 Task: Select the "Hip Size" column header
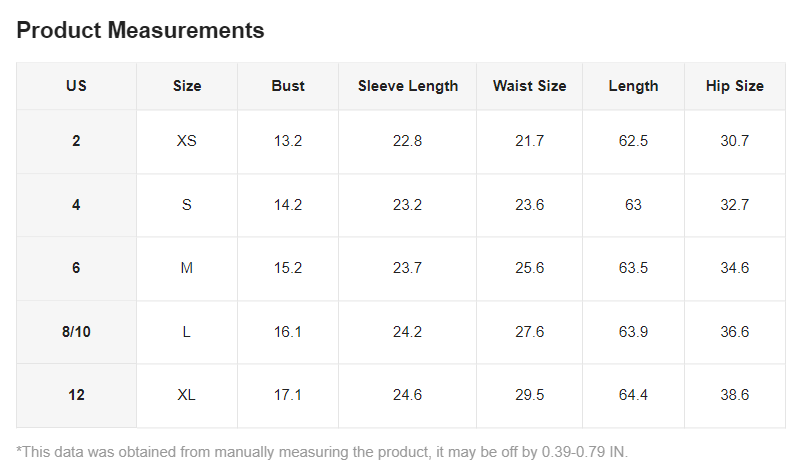coord(735,86)
